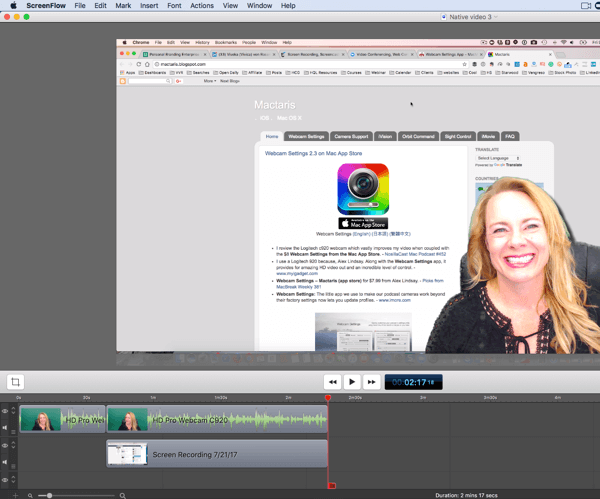Open the More dropdown in the Blogger bar
Screen dimensions: 600x499
[210, 81]
